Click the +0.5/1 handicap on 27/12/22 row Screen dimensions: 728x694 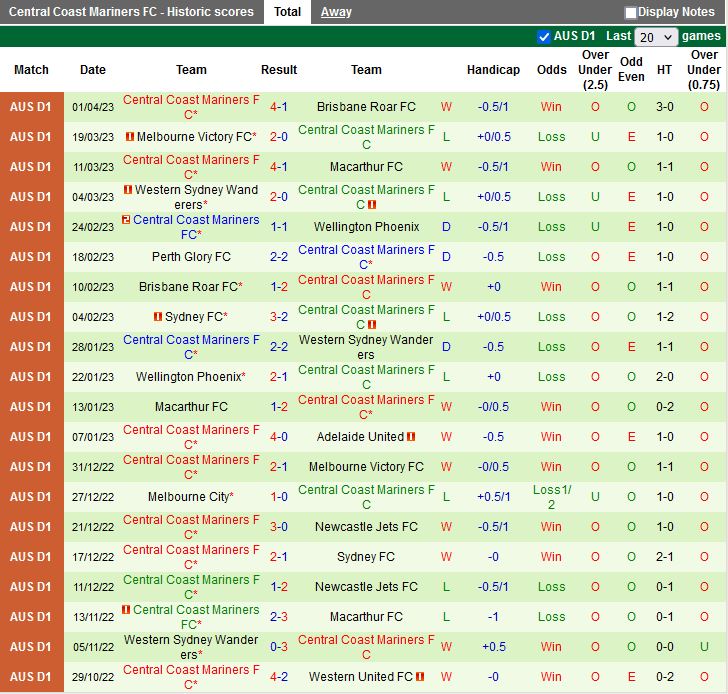[x=493, y=497]
